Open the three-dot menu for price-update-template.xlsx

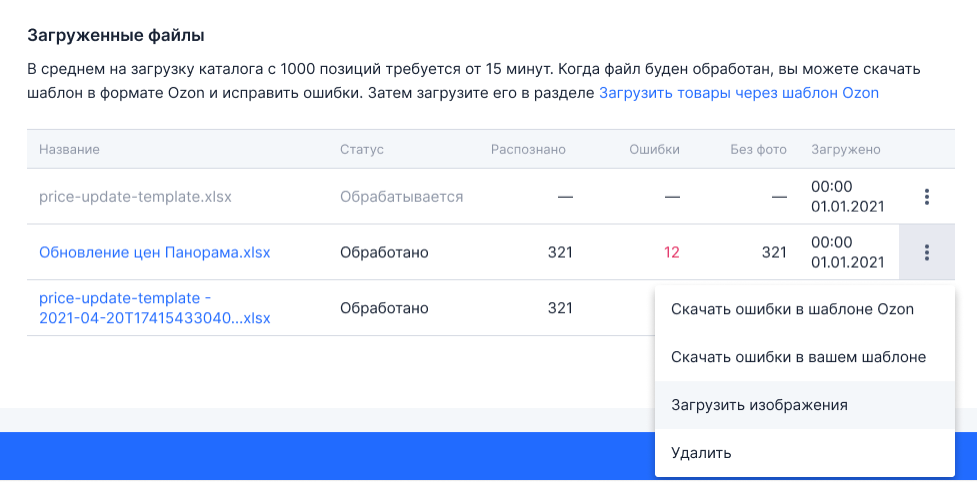click(927, 197)
